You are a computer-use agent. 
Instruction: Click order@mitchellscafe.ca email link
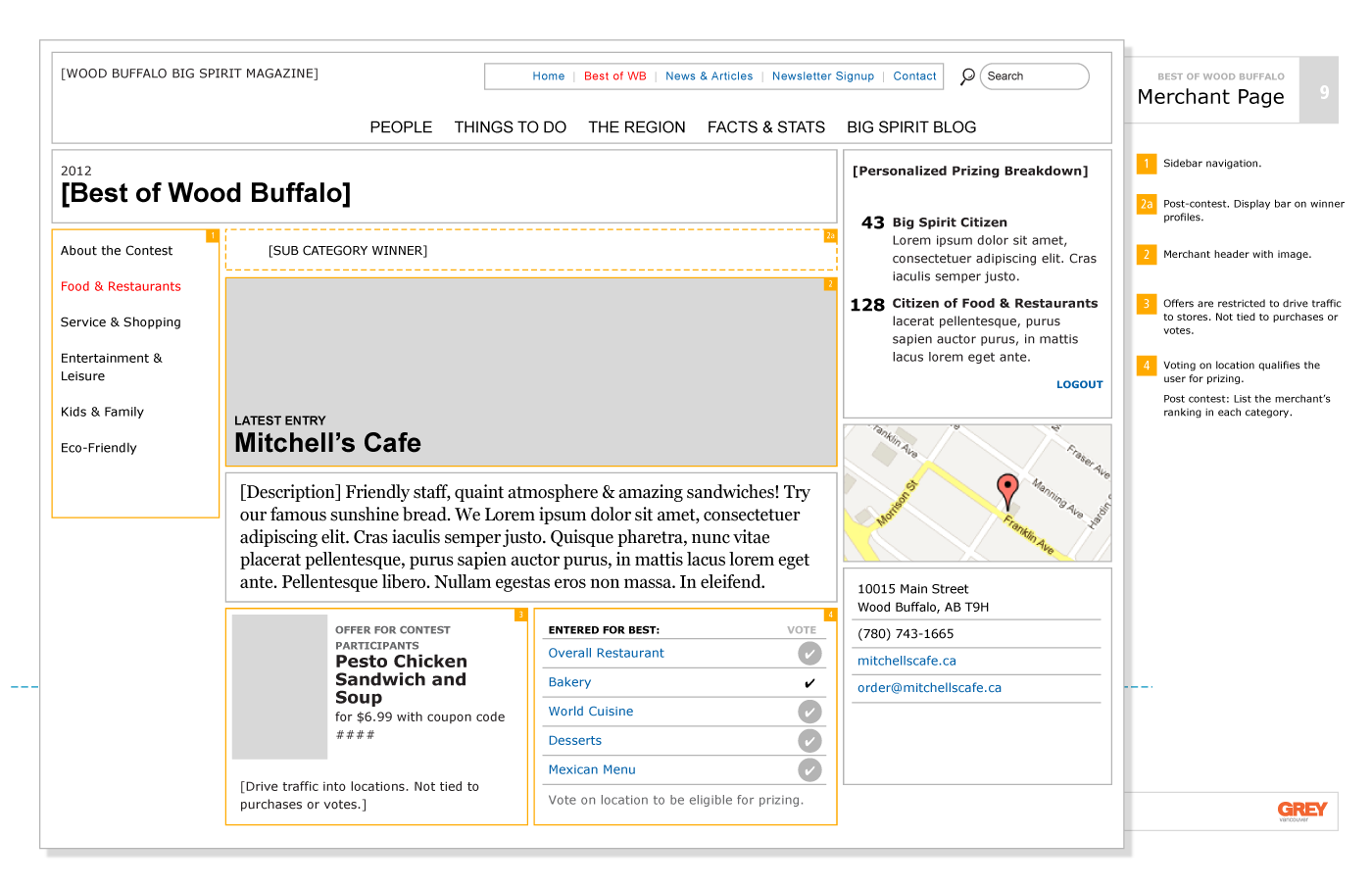(929, 688)
